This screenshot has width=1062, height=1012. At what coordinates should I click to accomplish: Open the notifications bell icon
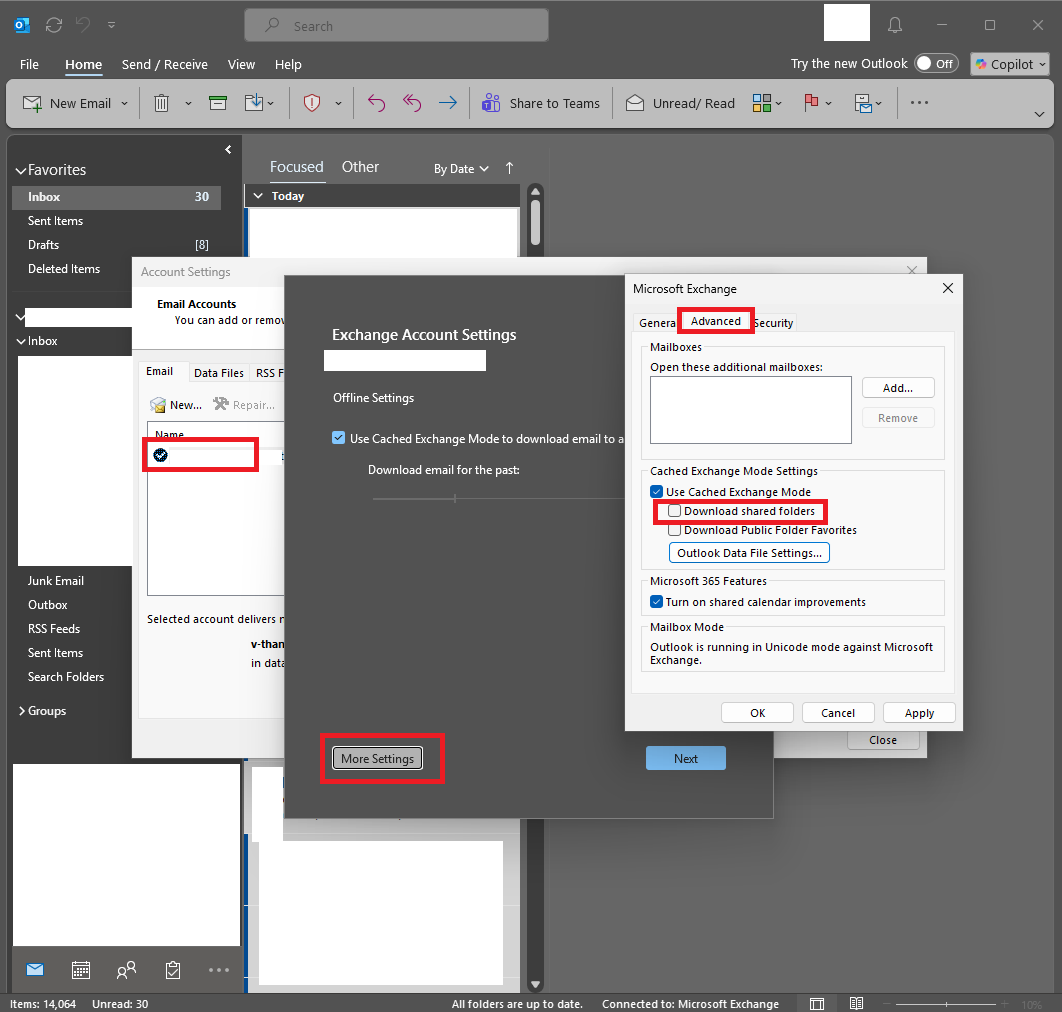895,25
